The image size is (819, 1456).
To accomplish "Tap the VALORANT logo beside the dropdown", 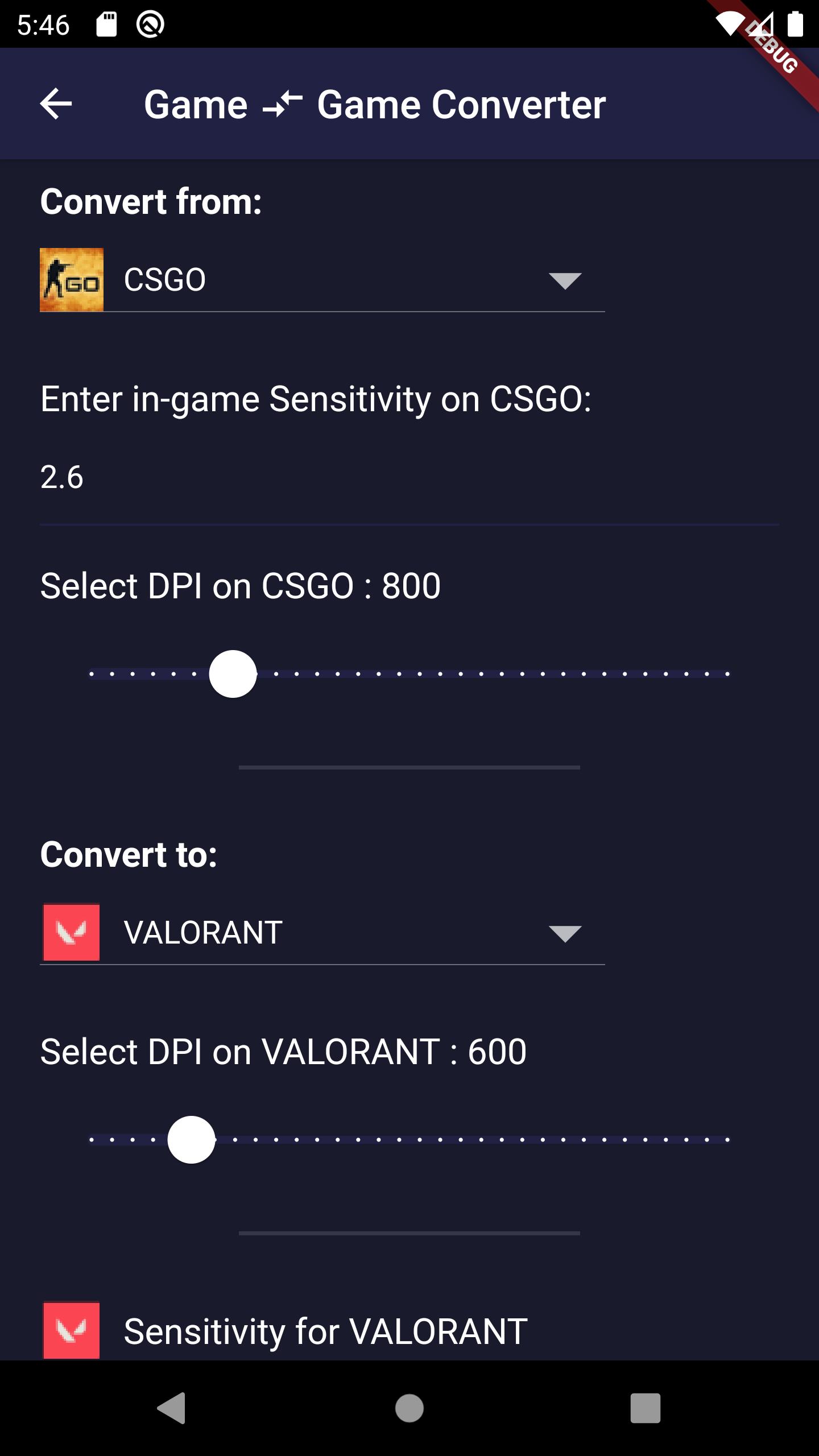I will 72,932.
